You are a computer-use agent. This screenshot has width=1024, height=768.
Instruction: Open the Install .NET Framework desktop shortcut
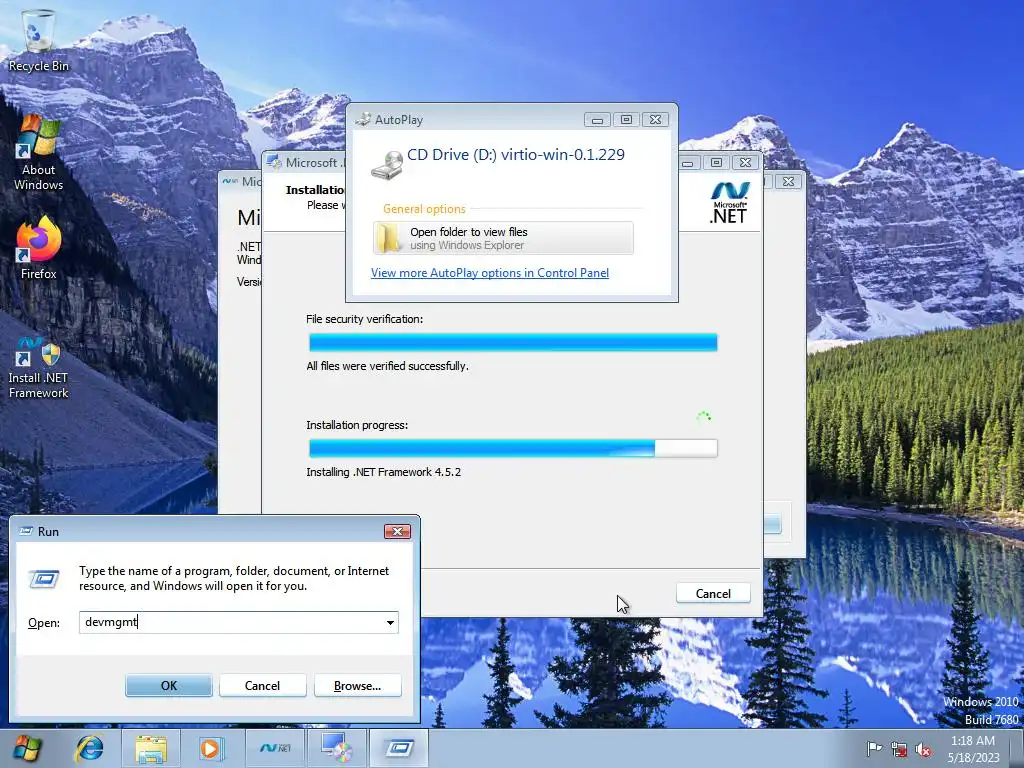[38, 367]
